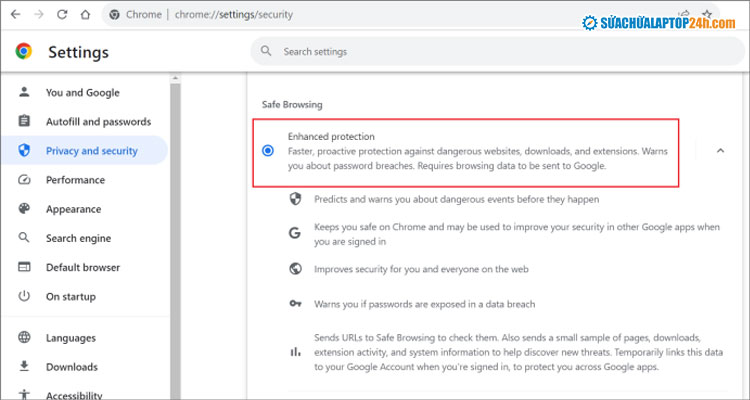Click the Privacy and security shield icon
750x400 pixels.
coord(24,151)
